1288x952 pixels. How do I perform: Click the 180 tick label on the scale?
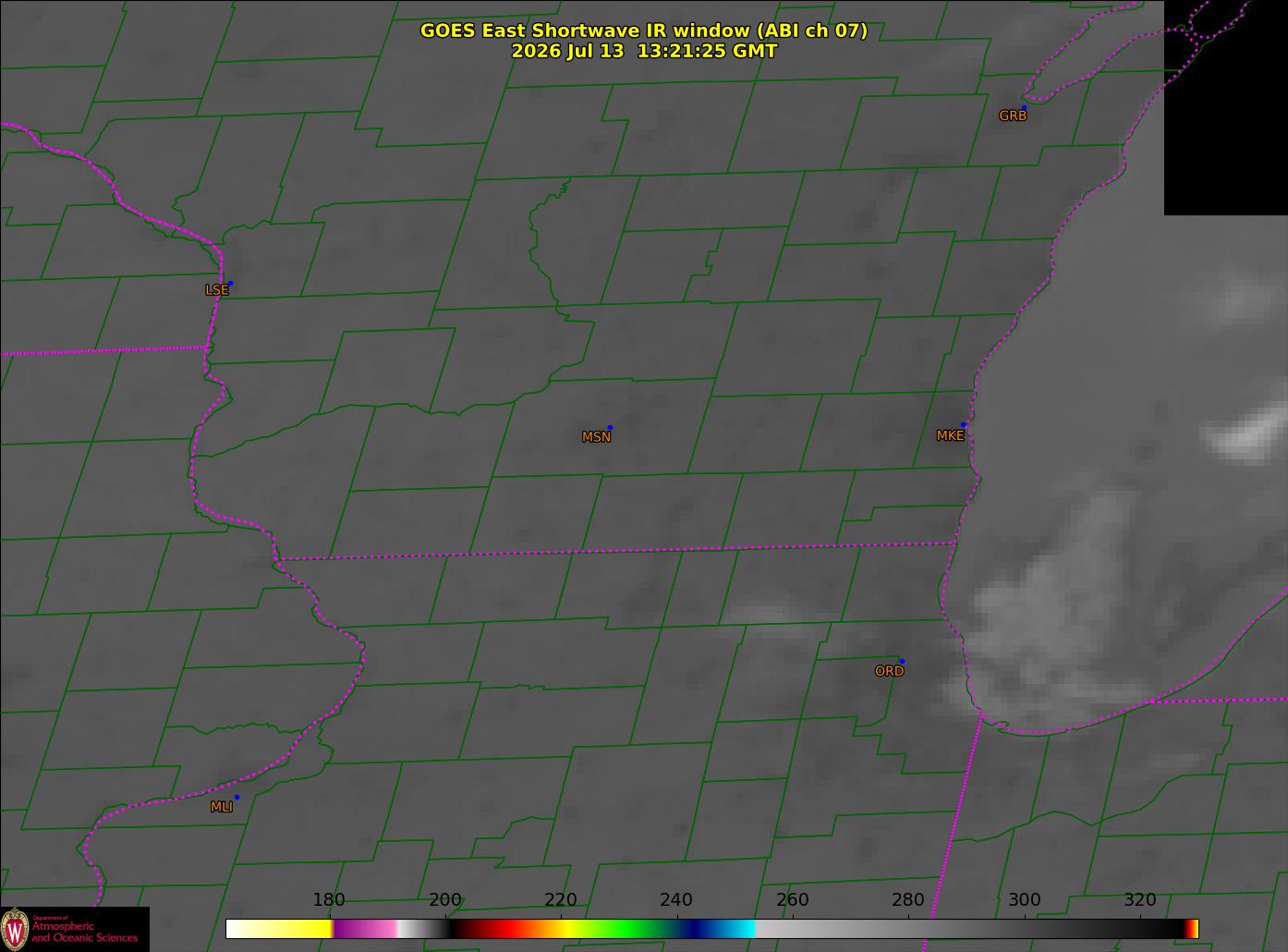(328, 900)
